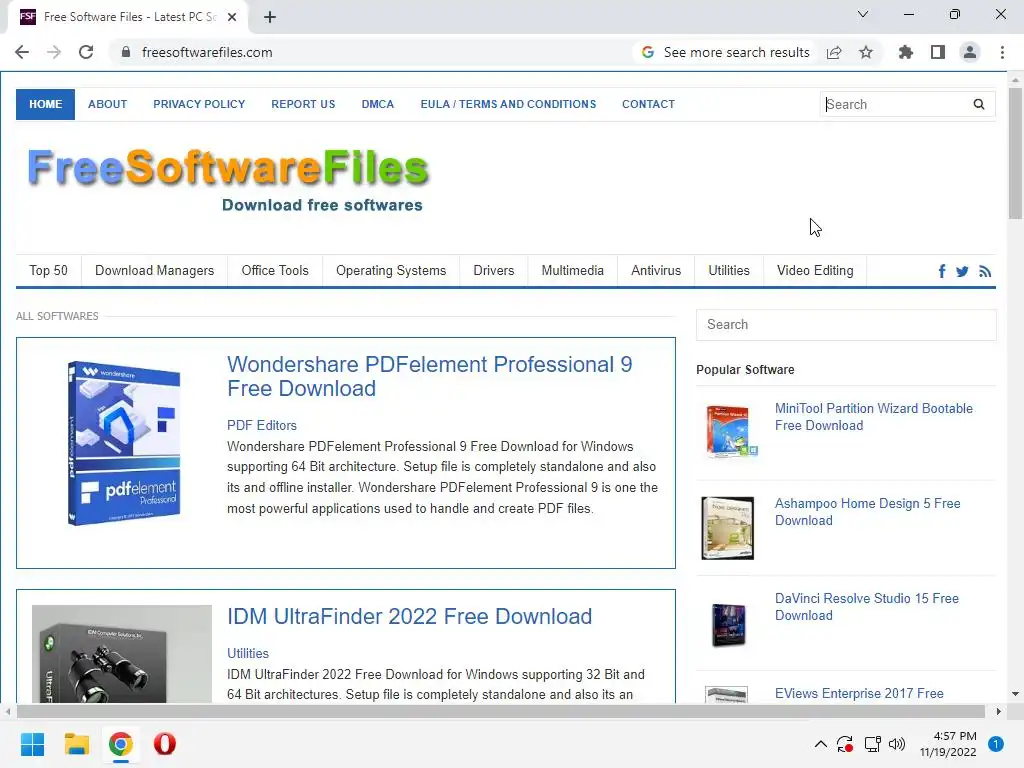This screenshot has height=768, width=1024.
Task: Open the CONTACT page
Action: 648,104
